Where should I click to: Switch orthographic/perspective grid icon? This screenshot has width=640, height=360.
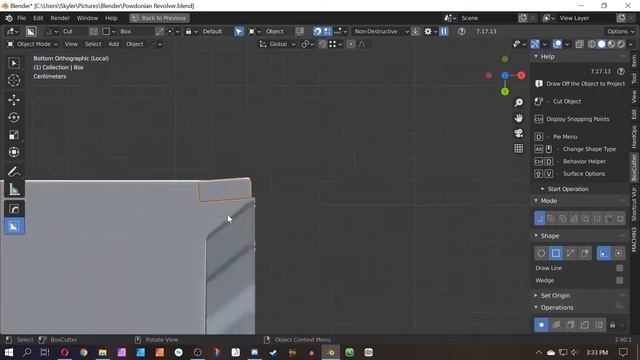[x=518, y=148]
